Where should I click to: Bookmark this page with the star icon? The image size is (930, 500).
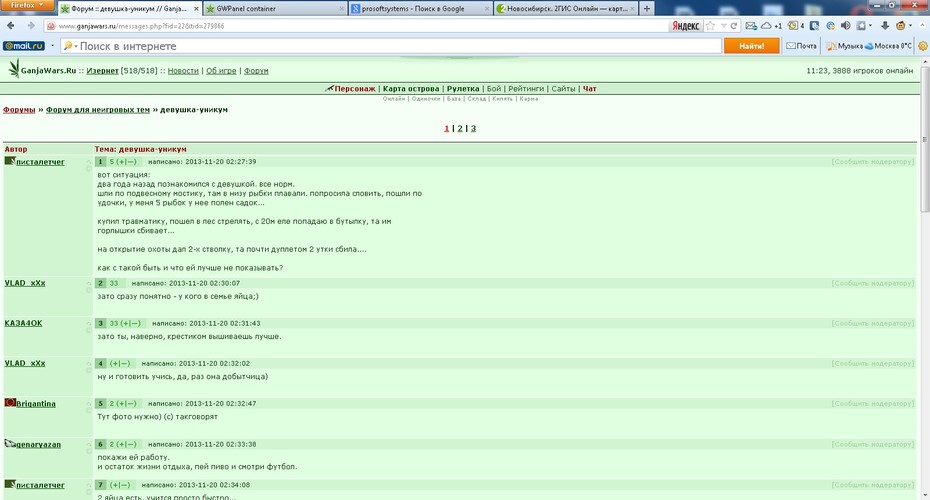pos(710,26)
